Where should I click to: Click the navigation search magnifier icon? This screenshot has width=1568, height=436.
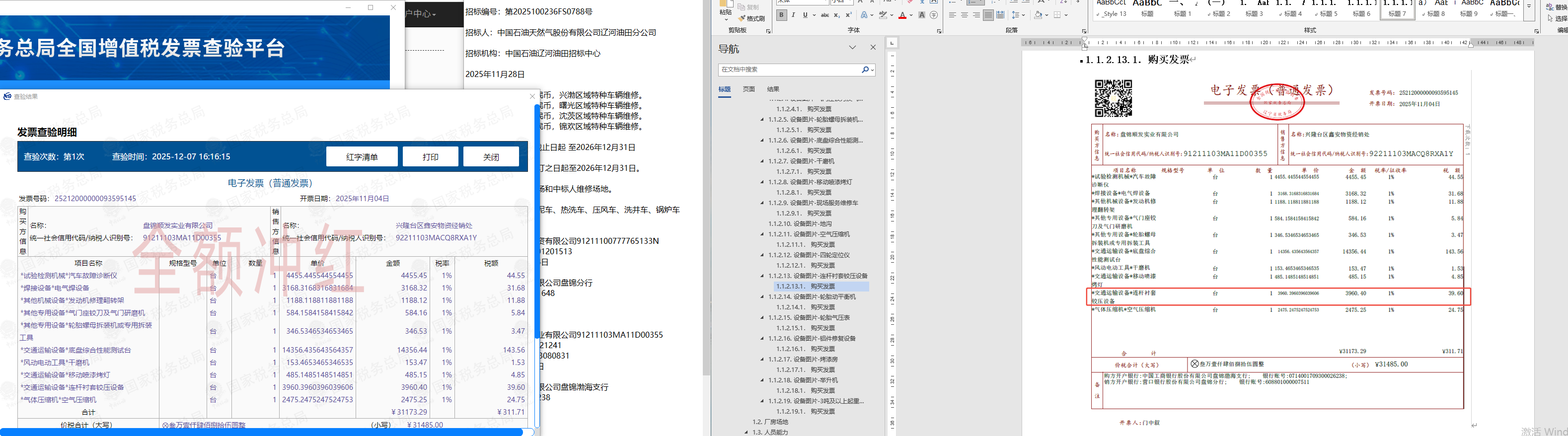point(865,70)
